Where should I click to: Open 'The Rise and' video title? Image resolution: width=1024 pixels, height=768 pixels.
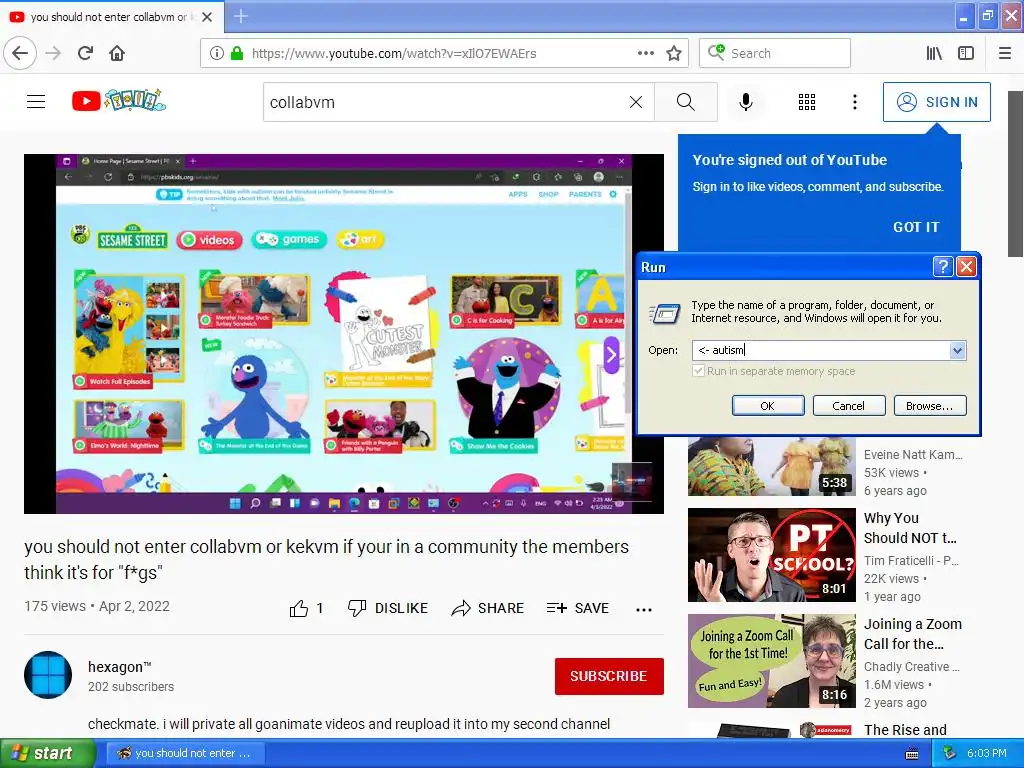pos(904,729)
